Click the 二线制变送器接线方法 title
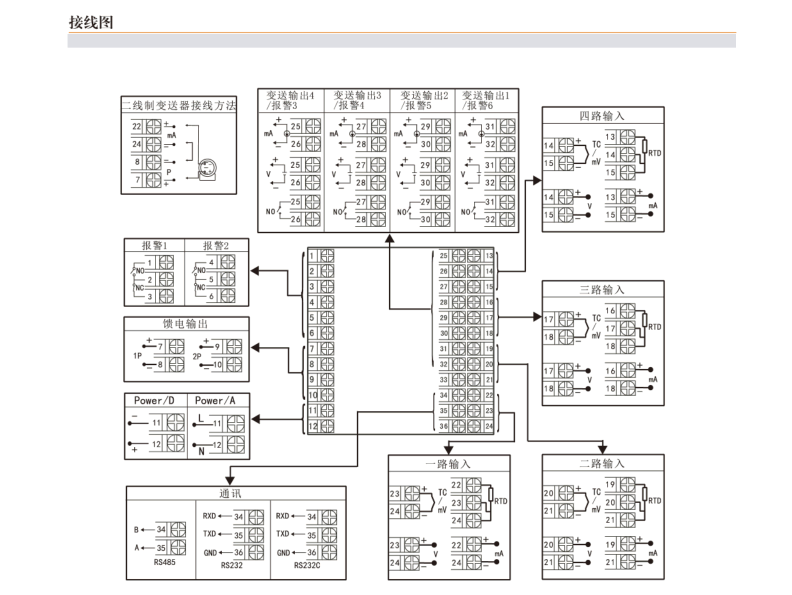This screenshot has width=792, height=595. coord(178,104)
